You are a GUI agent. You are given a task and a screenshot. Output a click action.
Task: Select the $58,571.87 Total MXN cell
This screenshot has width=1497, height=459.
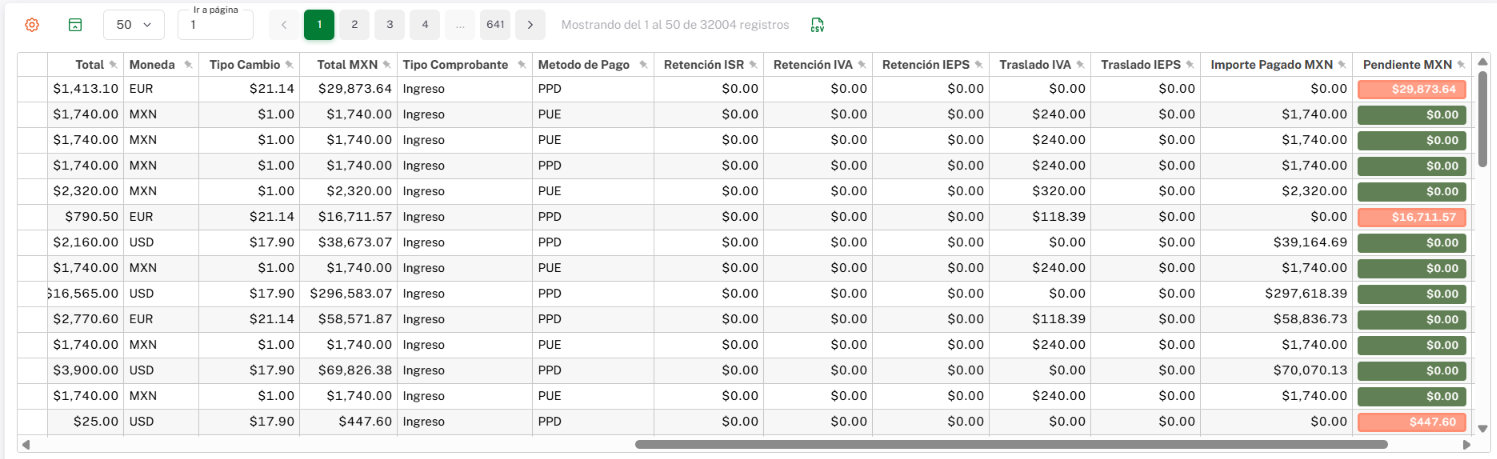click(348, 320)
